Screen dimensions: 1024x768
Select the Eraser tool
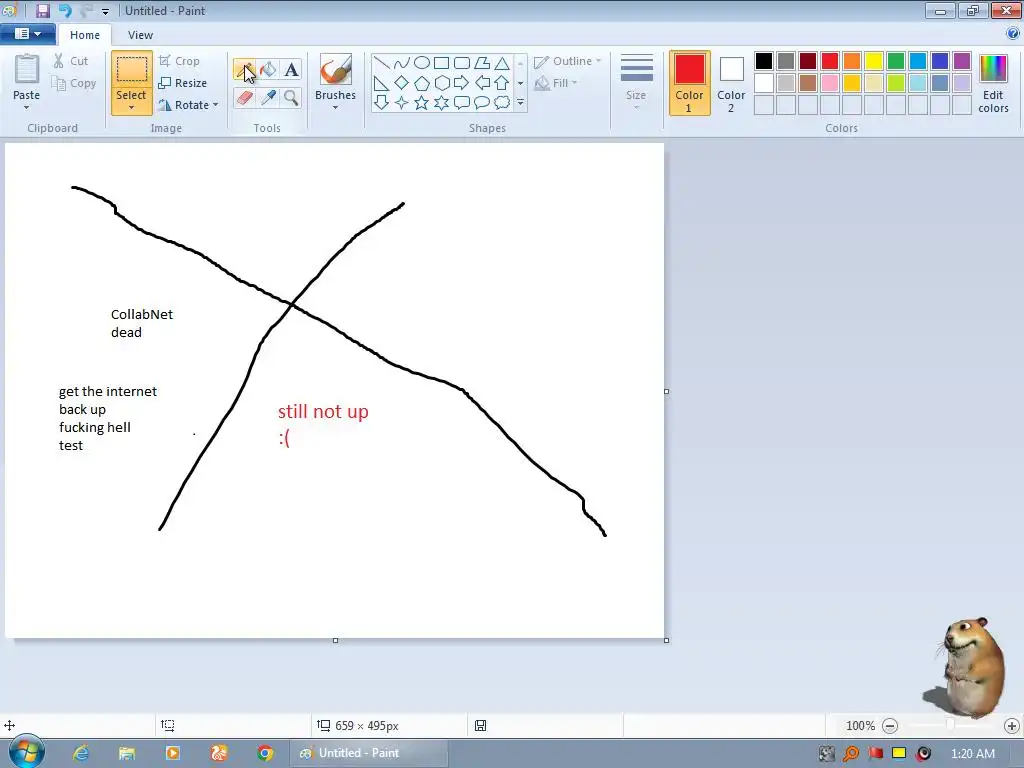(x=244, y=98)
